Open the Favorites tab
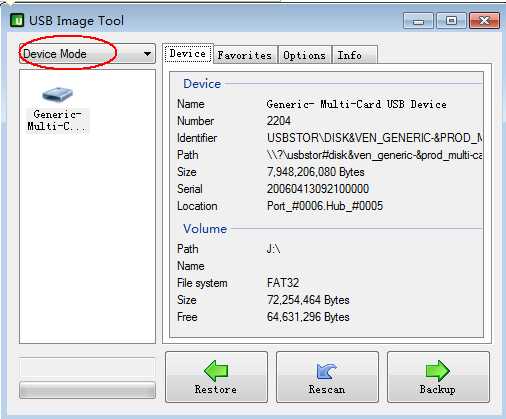 [245, 55]
